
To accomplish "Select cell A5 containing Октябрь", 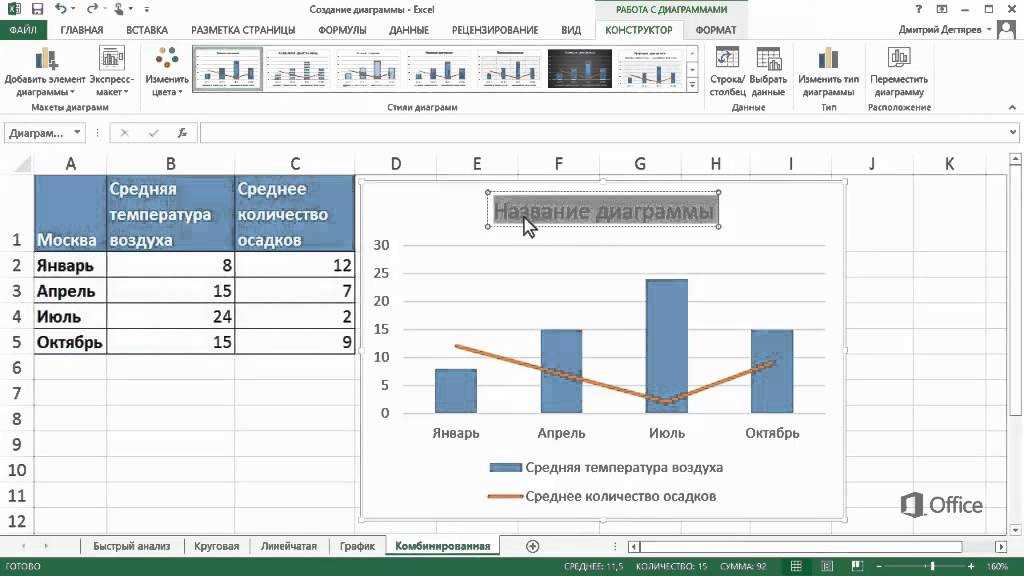I will tap(71, 342).
